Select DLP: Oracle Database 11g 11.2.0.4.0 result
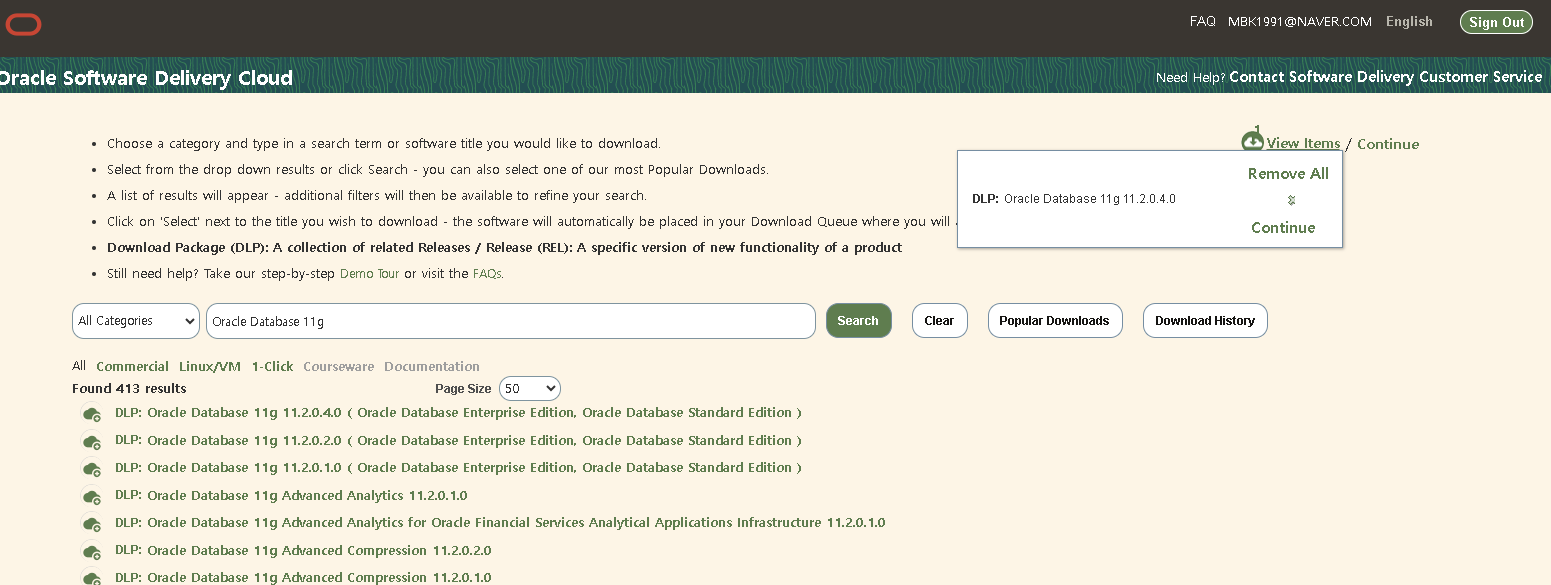 click(x=458, y=413)
